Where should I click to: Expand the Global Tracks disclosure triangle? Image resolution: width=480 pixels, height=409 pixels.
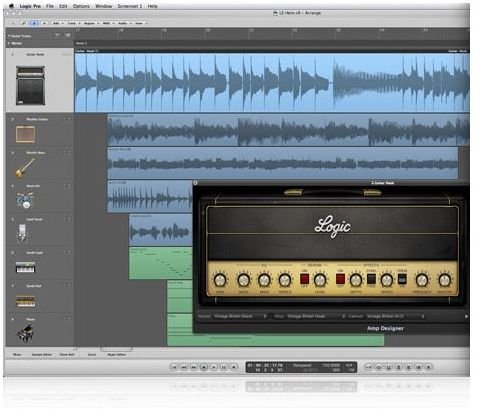(9, 36)
